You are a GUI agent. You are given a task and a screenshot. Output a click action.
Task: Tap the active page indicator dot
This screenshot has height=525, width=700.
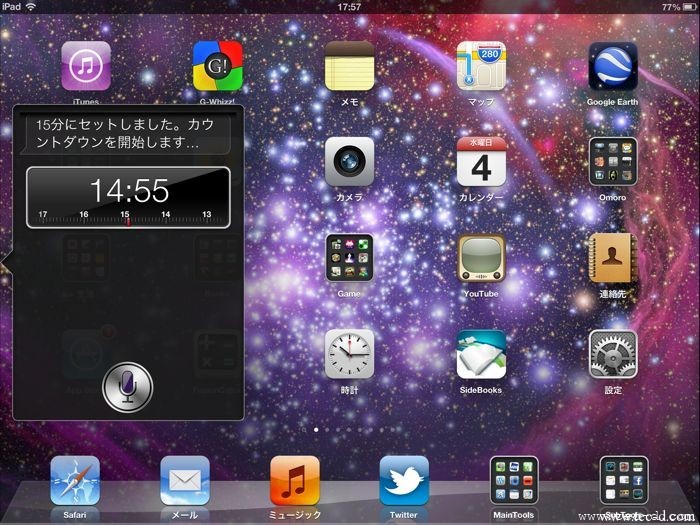316,430
